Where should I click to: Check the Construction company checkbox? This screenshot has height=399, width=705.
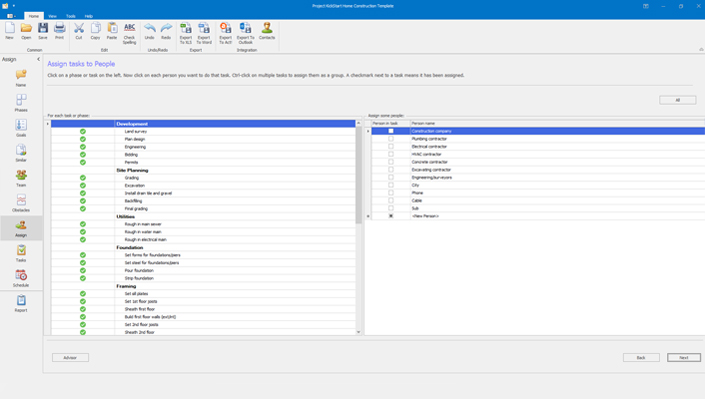[391, 131]
